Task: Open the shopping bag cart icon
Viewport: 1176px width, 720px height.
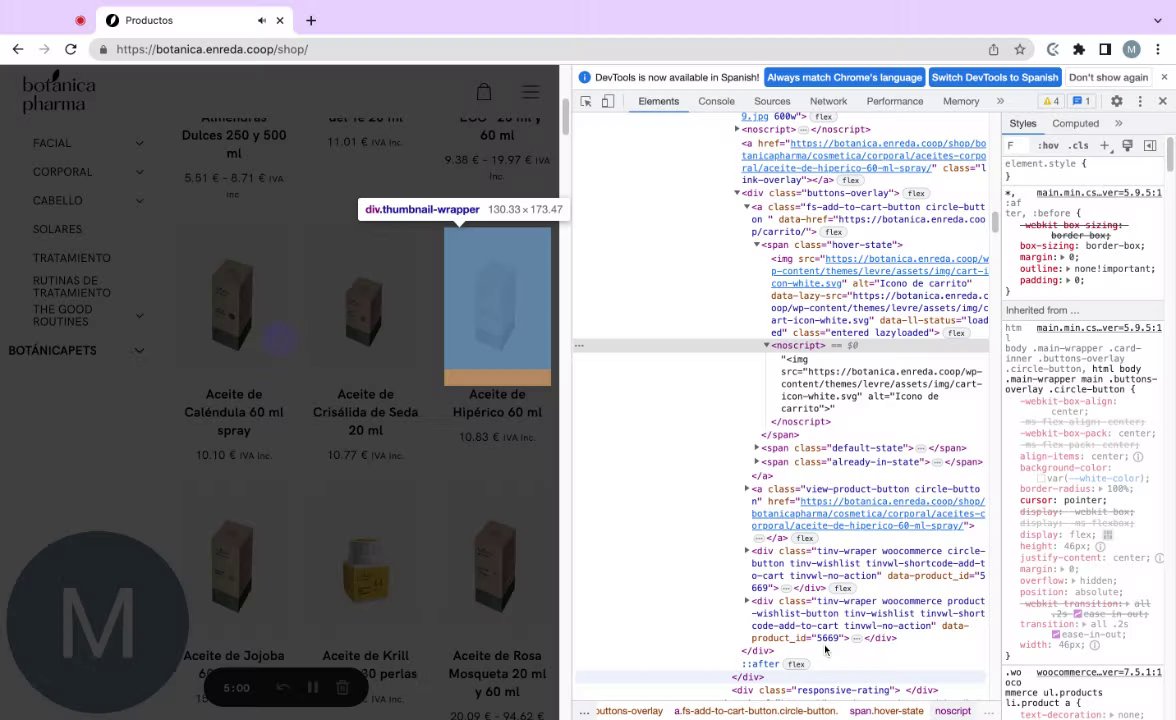Action: [x=484, y=92]
